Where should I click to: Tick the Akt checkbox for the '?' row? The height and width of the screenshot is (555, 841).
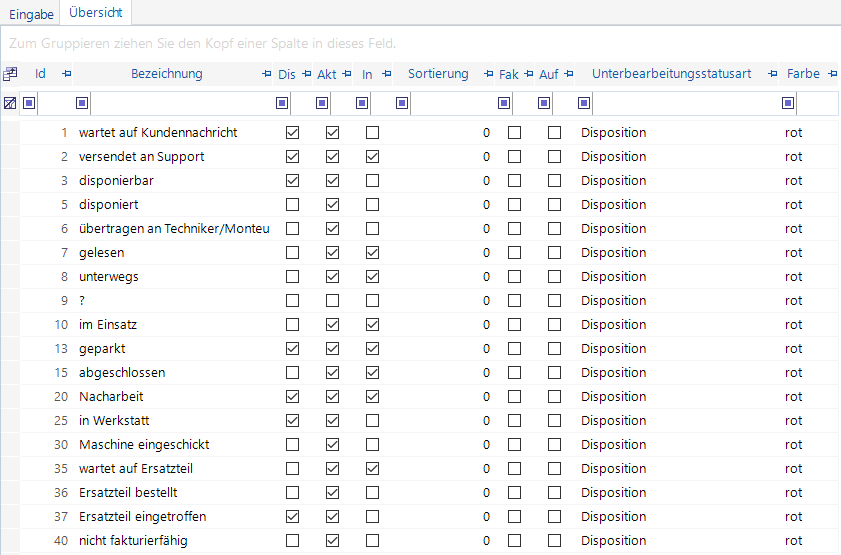(332, 301)
